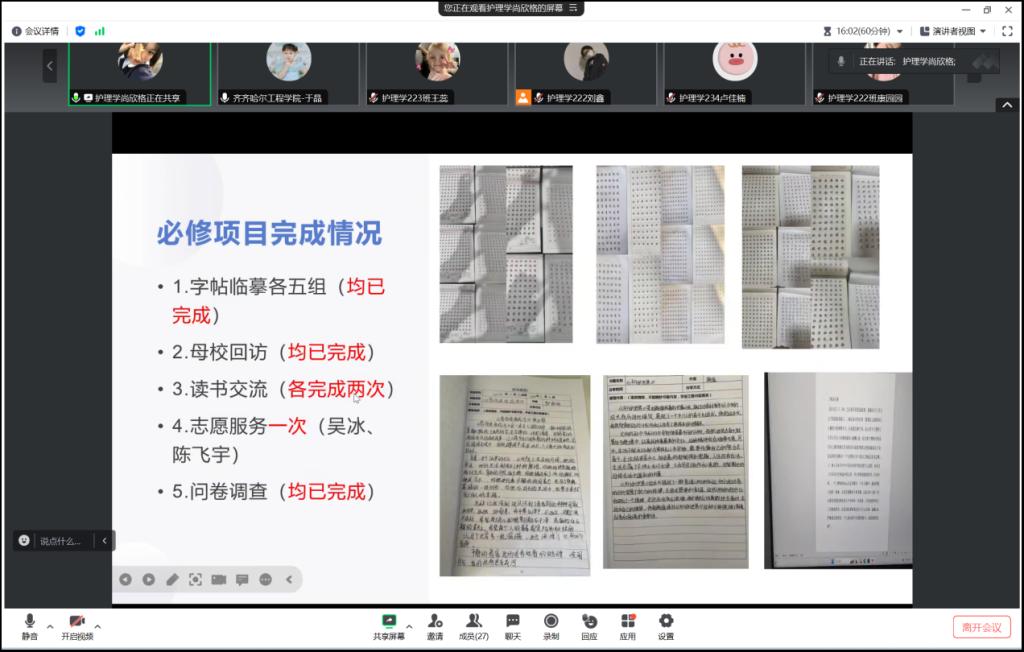This screenshot has width=1024, height=652.
Task: Click the green security shield icon
Action: [80, 31]
